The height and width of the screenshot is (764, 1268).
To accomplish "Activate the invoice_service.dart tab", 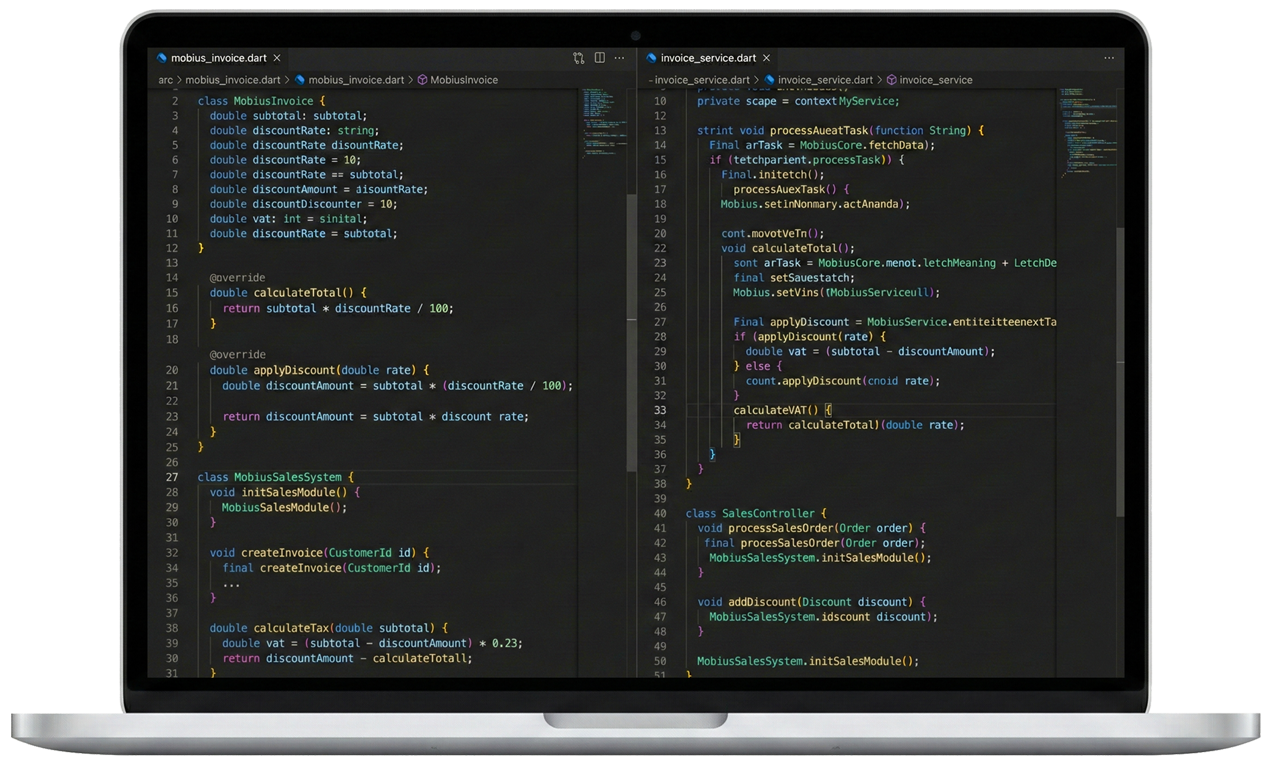I will click(707, 58).
